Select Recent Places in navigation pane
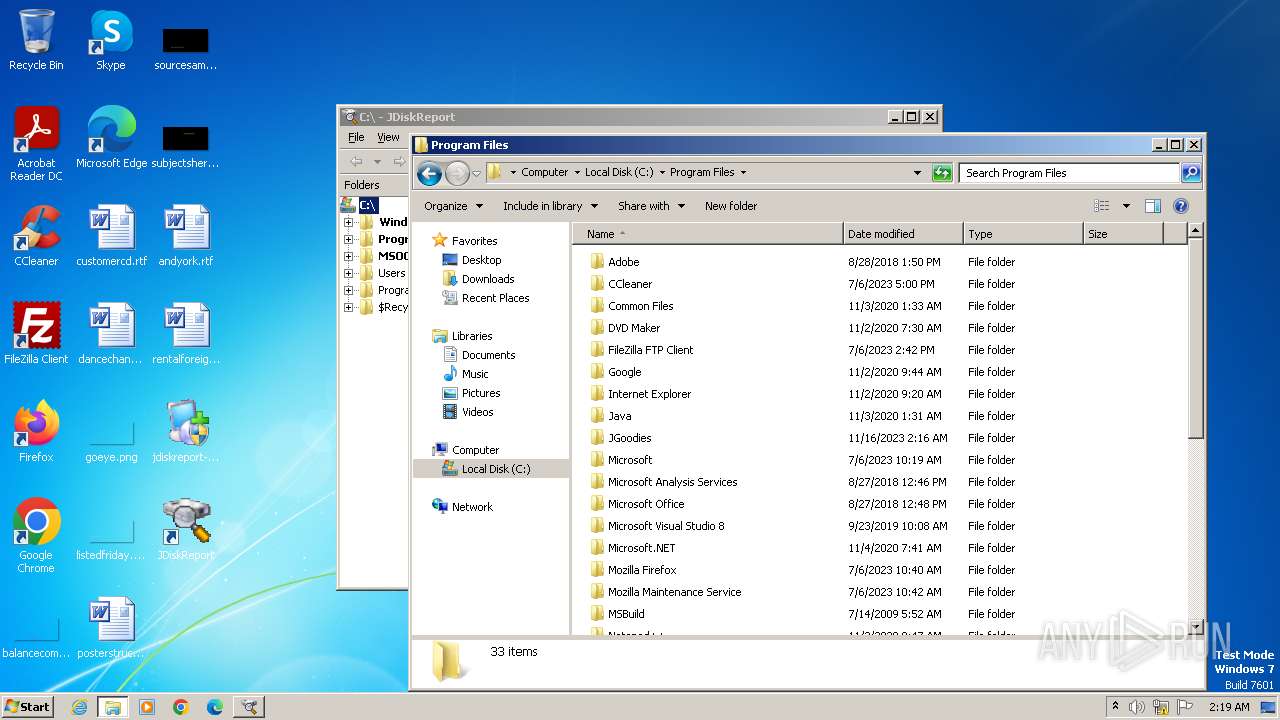The height and width of the screenshot is (720, 1280). pyautogui.click(x=495, y=298)
